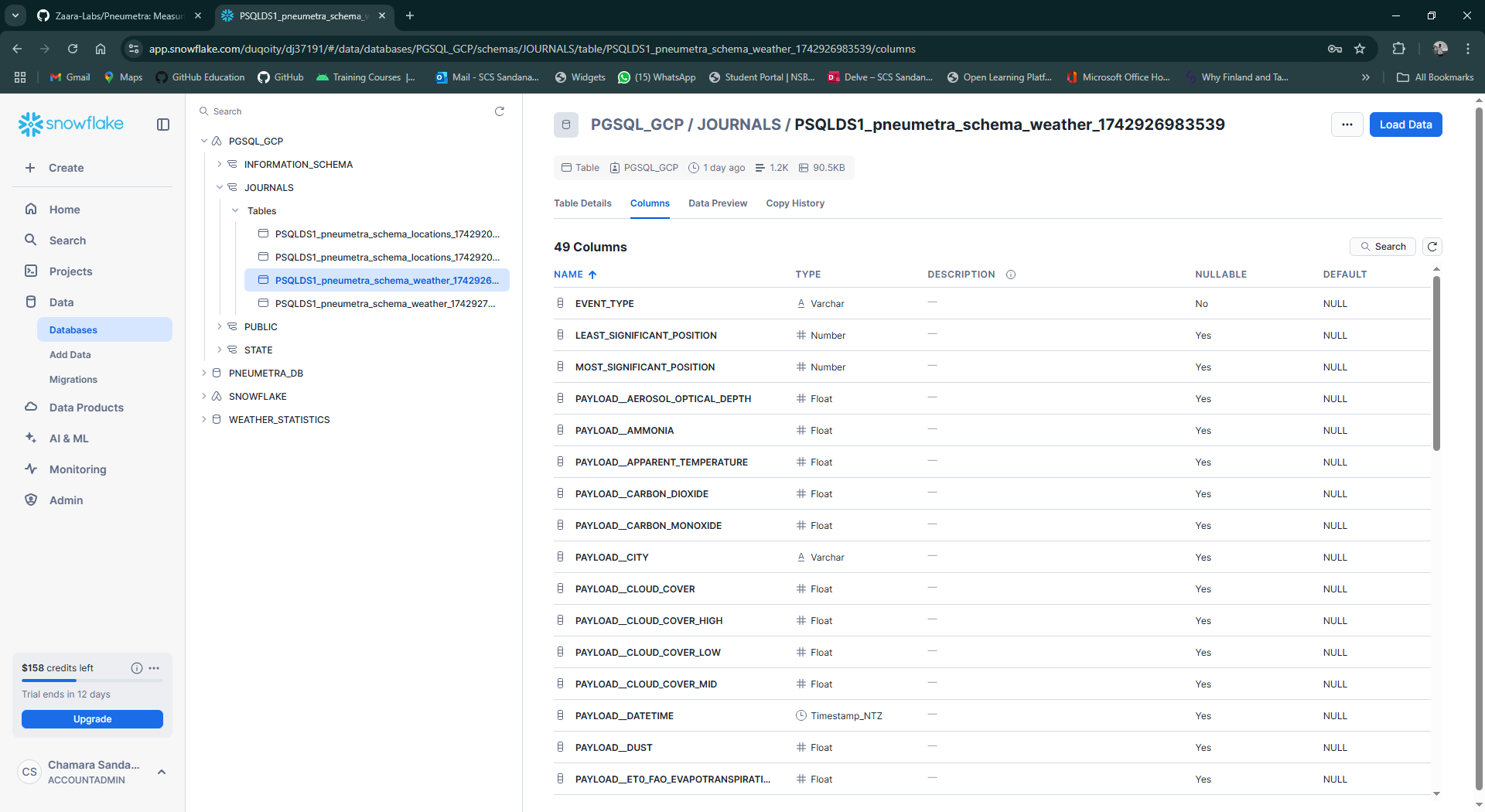Image resolution: width=1485 pixels, height=812 pixels.
Task: Refresh the columns list
Action: (x=1432, y=247)
